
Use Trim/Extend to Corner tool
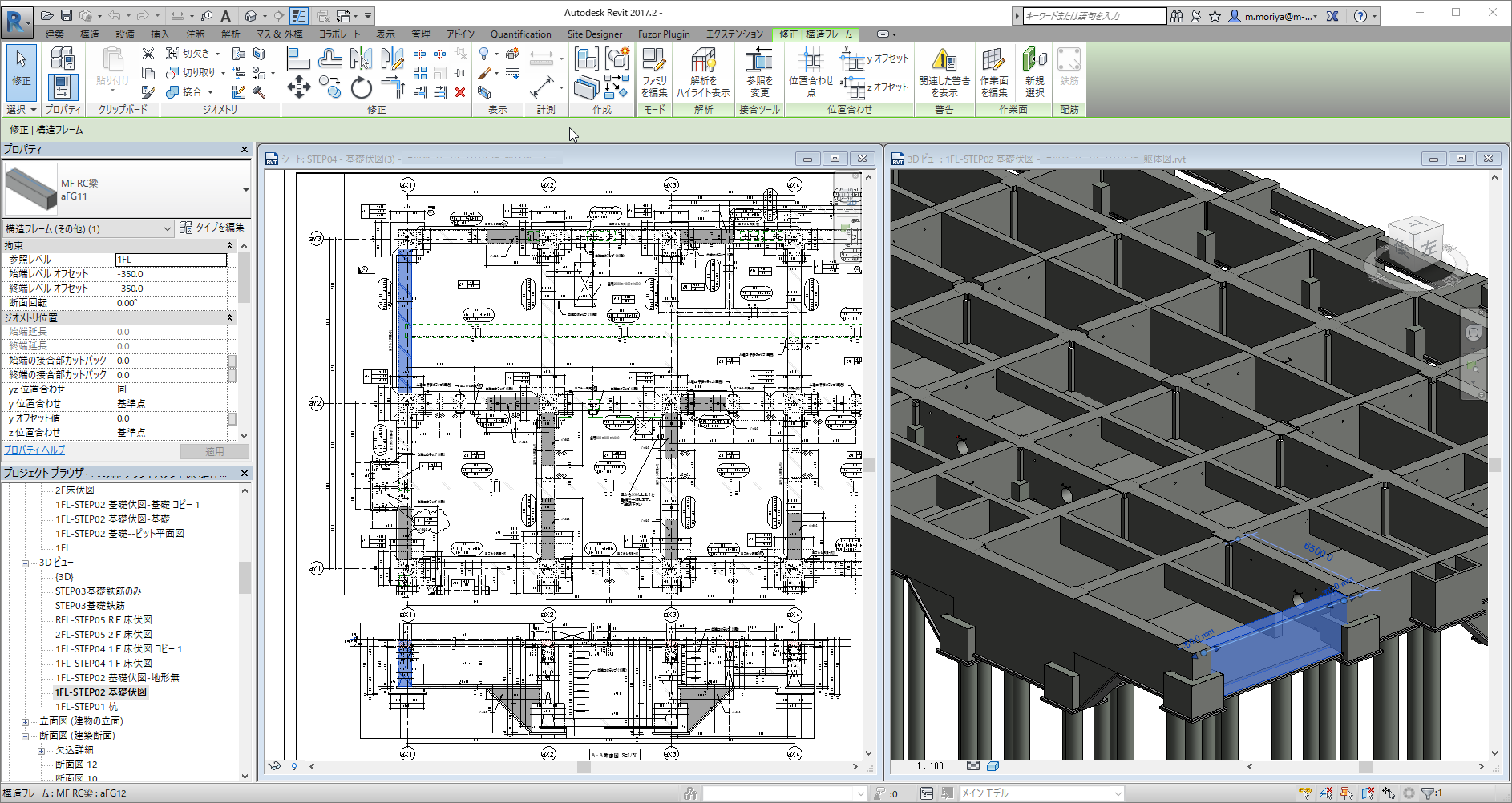pyautogui.click(x=392, y=87)
